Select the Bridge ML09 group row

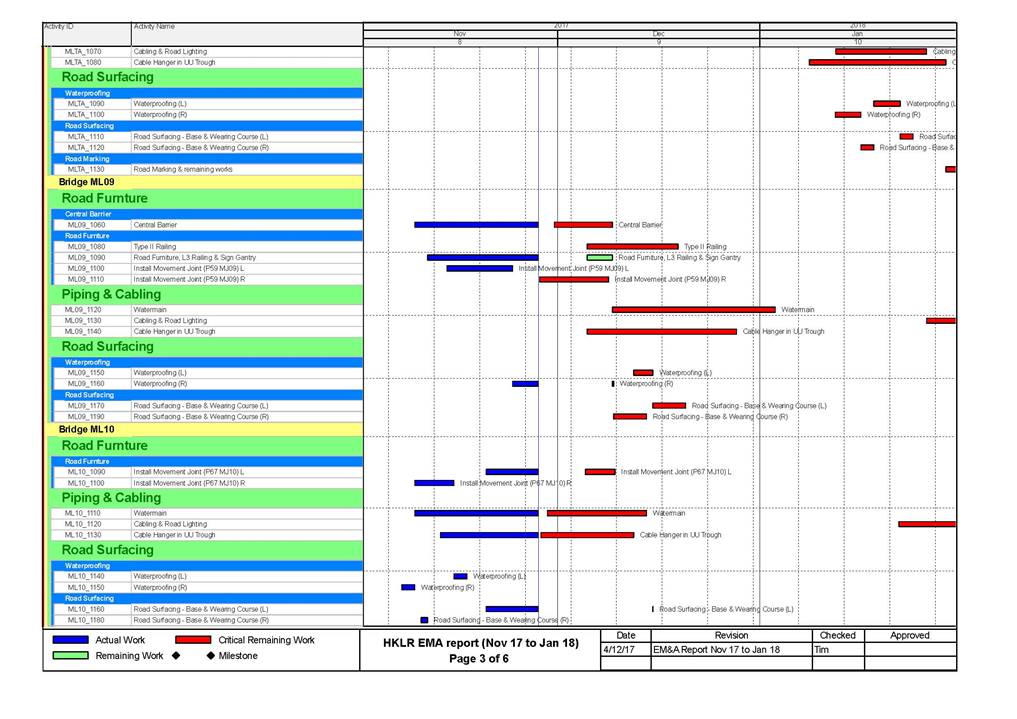tap(206, 182)
